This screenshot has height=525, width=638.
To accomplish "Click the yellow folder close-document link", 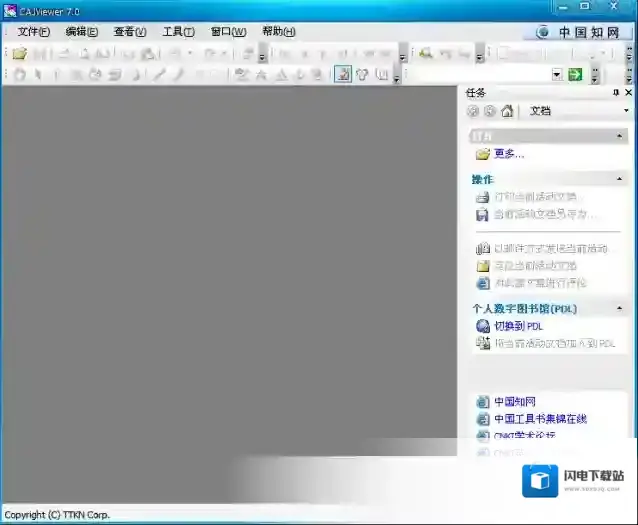I will coord(526,266).
